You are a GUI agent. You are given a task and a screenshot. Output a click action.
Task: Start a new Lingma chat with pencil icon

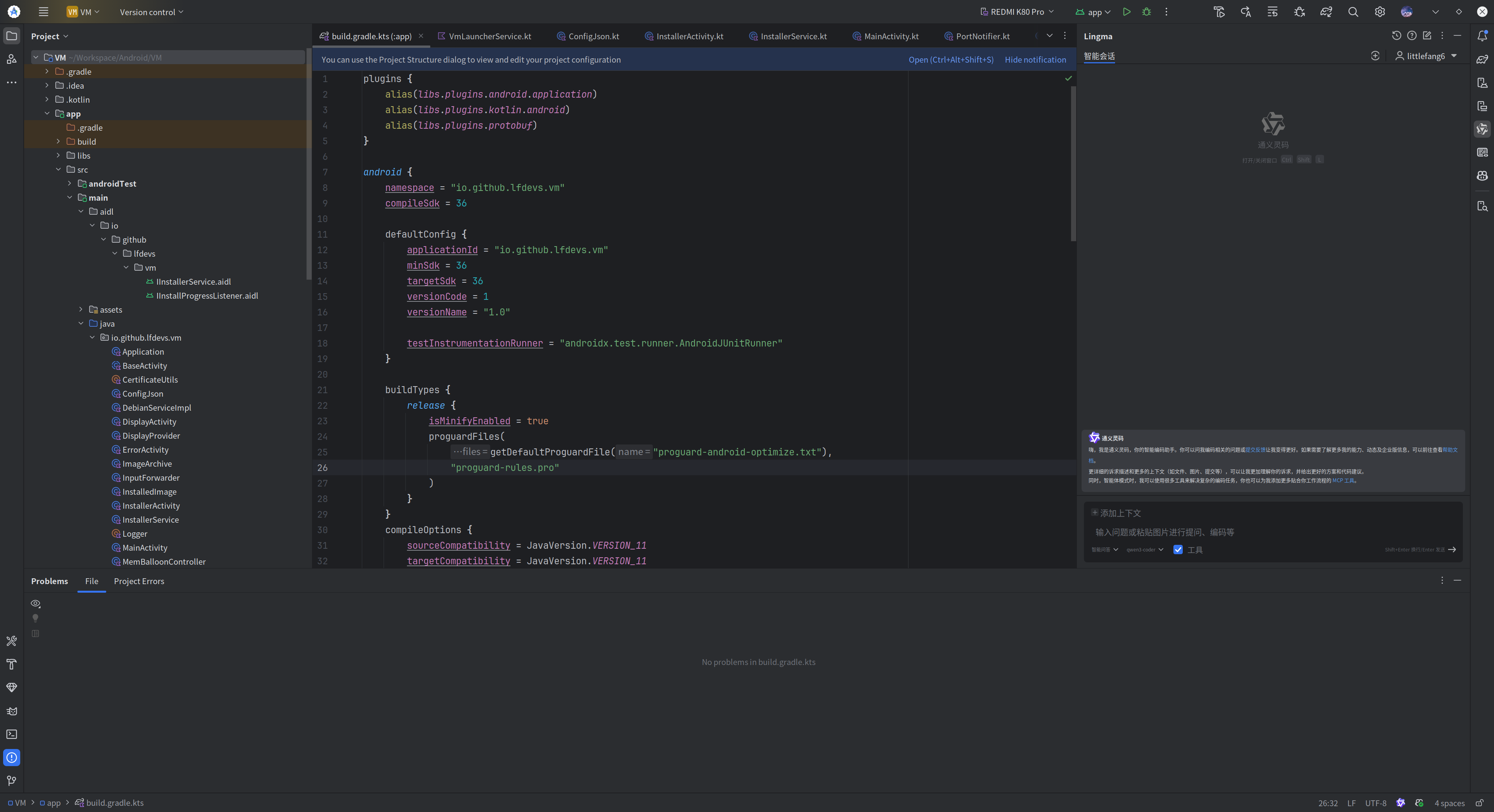click(1427, 36)
